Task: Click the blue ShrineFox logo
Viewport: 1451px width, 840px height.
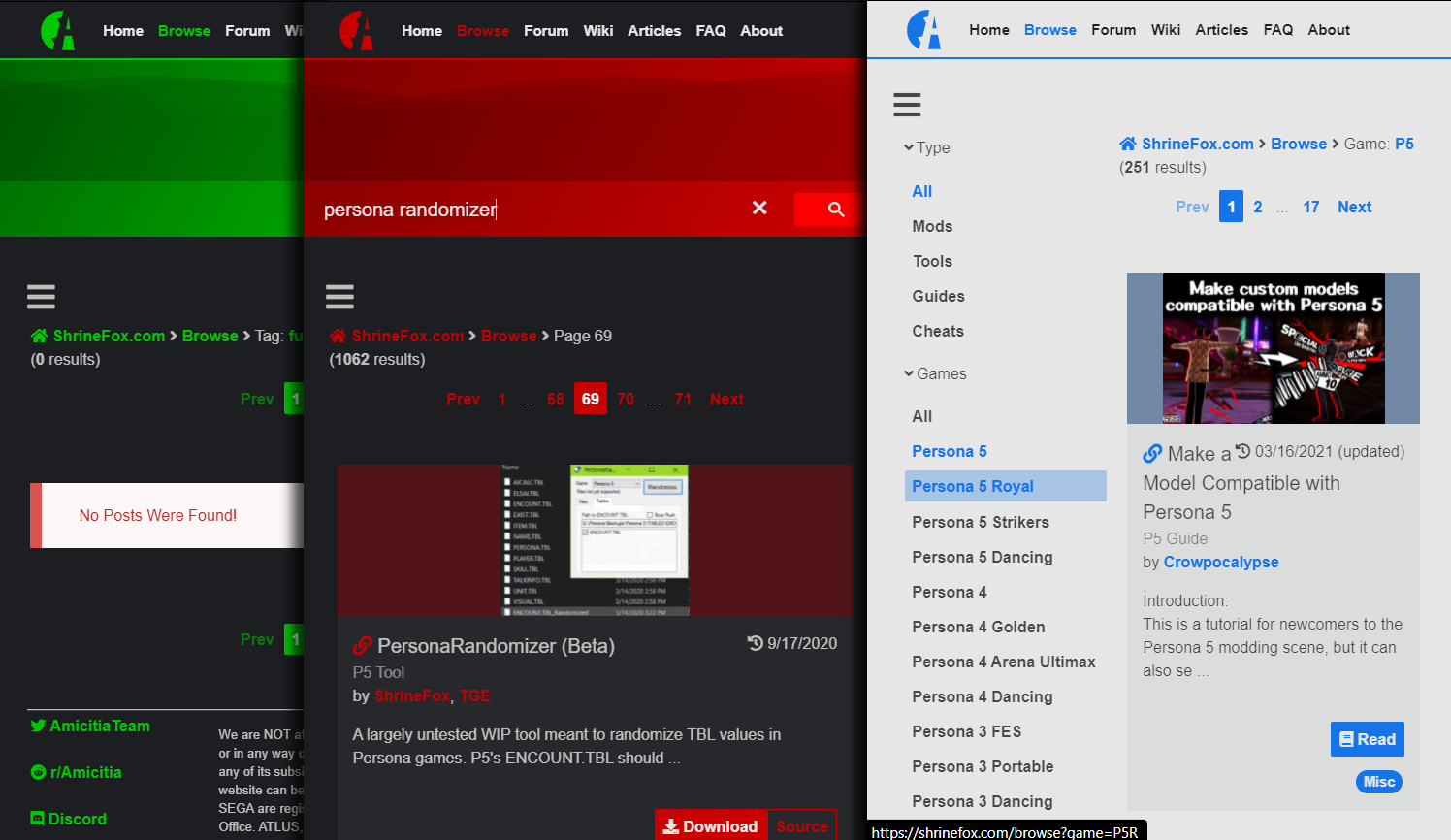Action: pos(924,30)
